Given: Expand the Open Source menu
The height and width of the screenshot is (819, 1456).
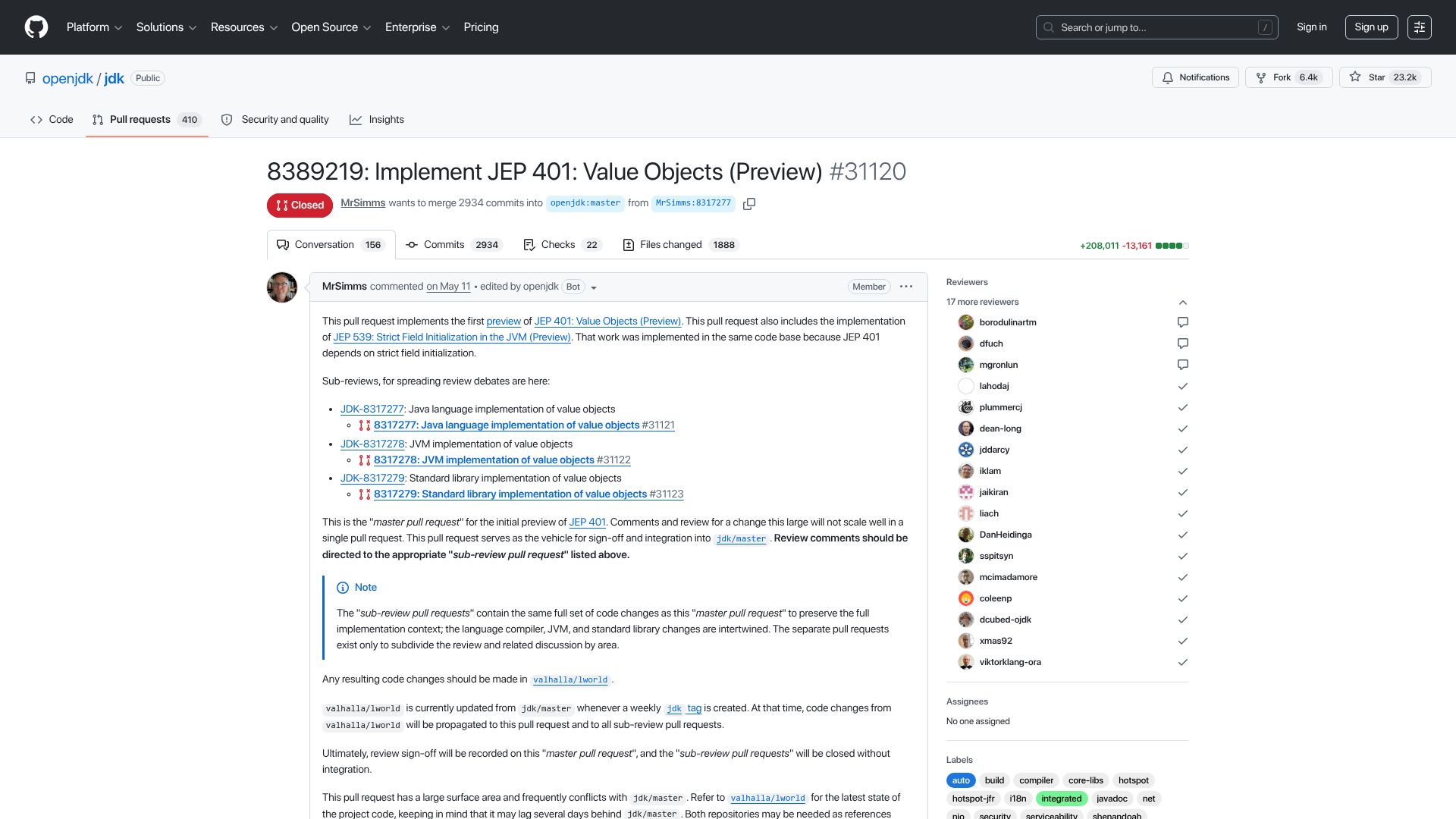Looking at the screenshot, I should 331,27.
